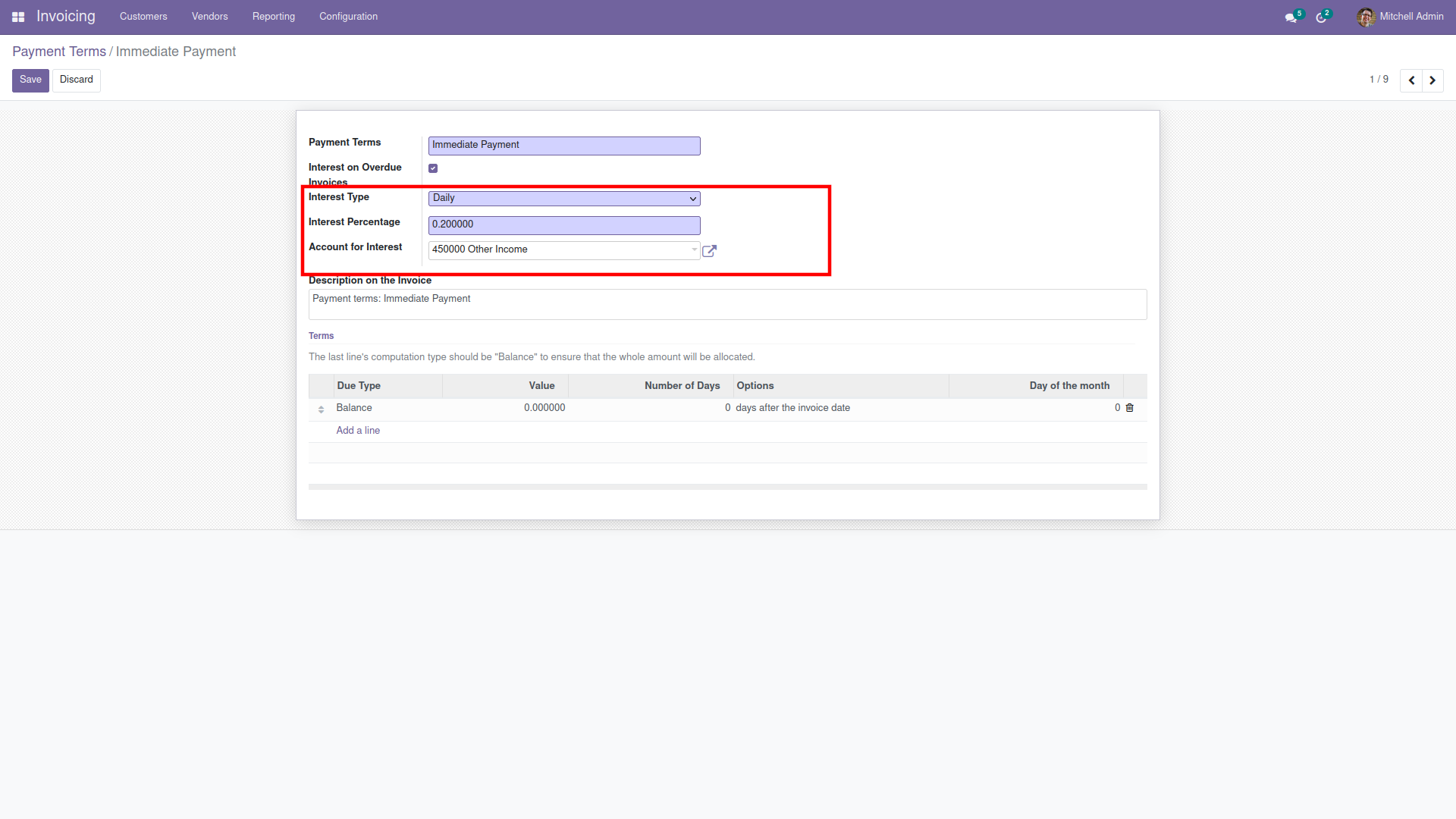Click the Interest Percentage input field
Image resolution: width=1456 pixels, height=819 pixels.
(x=563, y=225)
